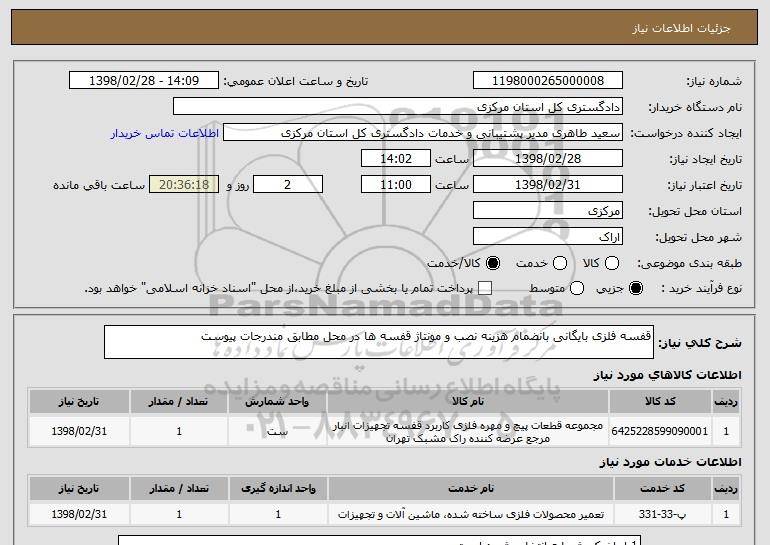Click the buyer name field دادگستری کل استان مرکزی
770x545 pixels.
click(x=398, y=107)
